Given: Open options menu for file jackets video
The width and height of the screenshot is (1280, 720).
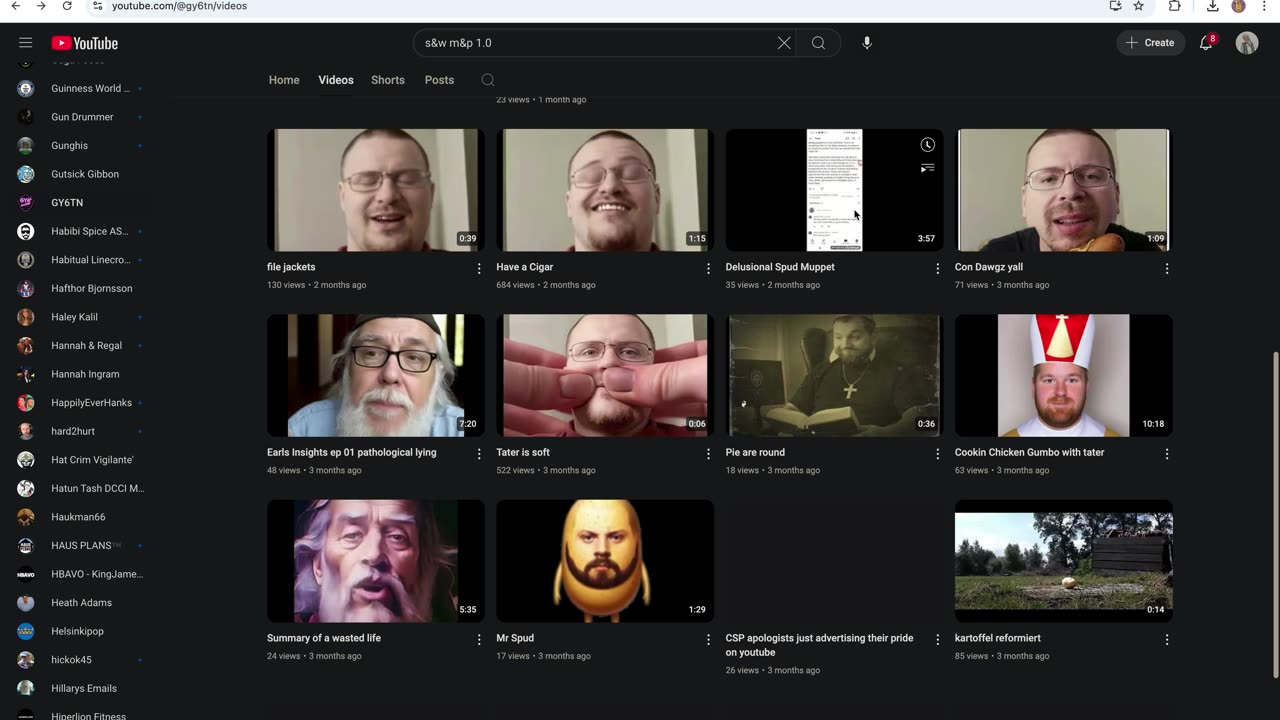Looking at the screenshot, I should click(479, 268).
